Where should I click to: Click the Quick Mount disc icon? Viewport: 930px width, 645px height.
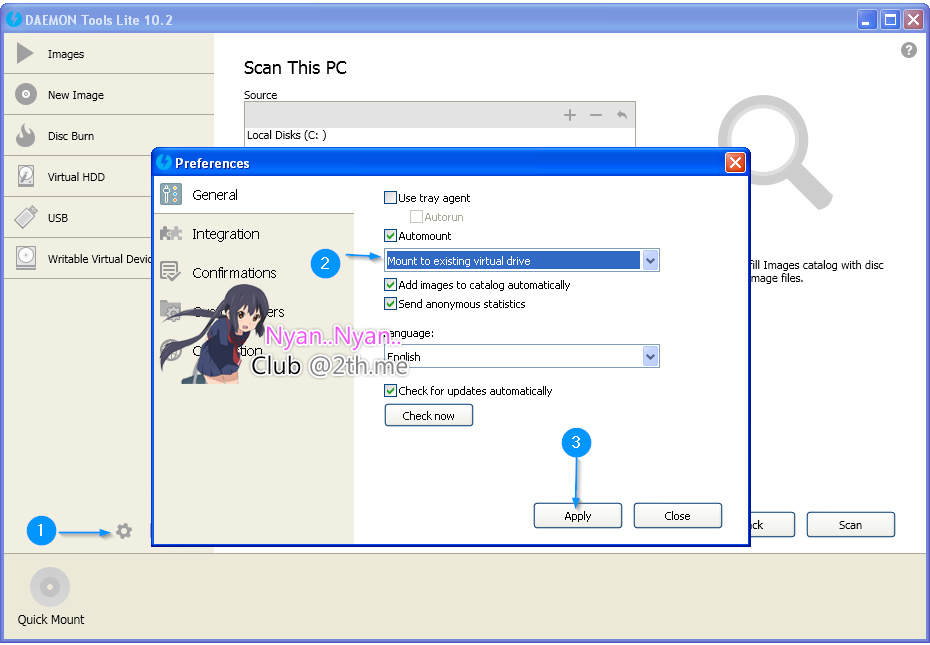point(50,587)
